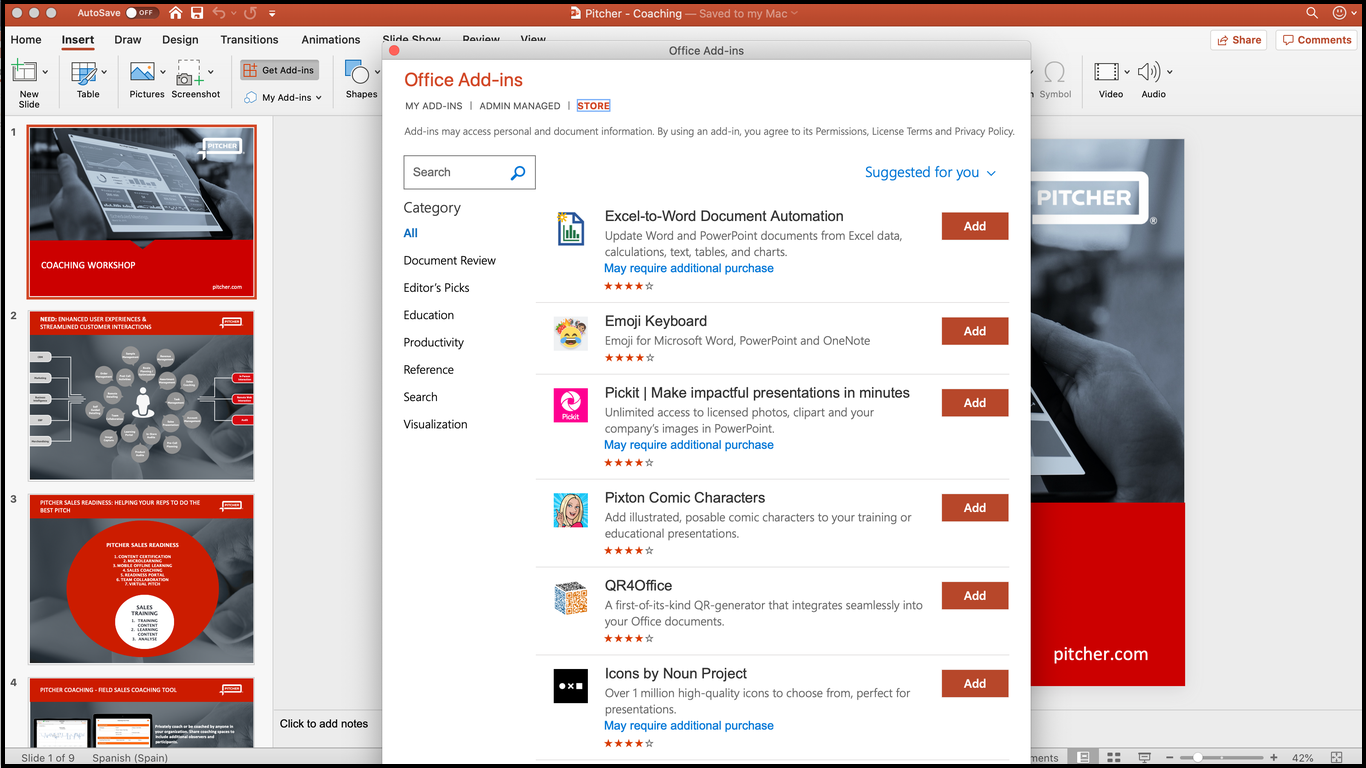Click the Home icon in title bar
1366x768 pixels.
(176, 13)
